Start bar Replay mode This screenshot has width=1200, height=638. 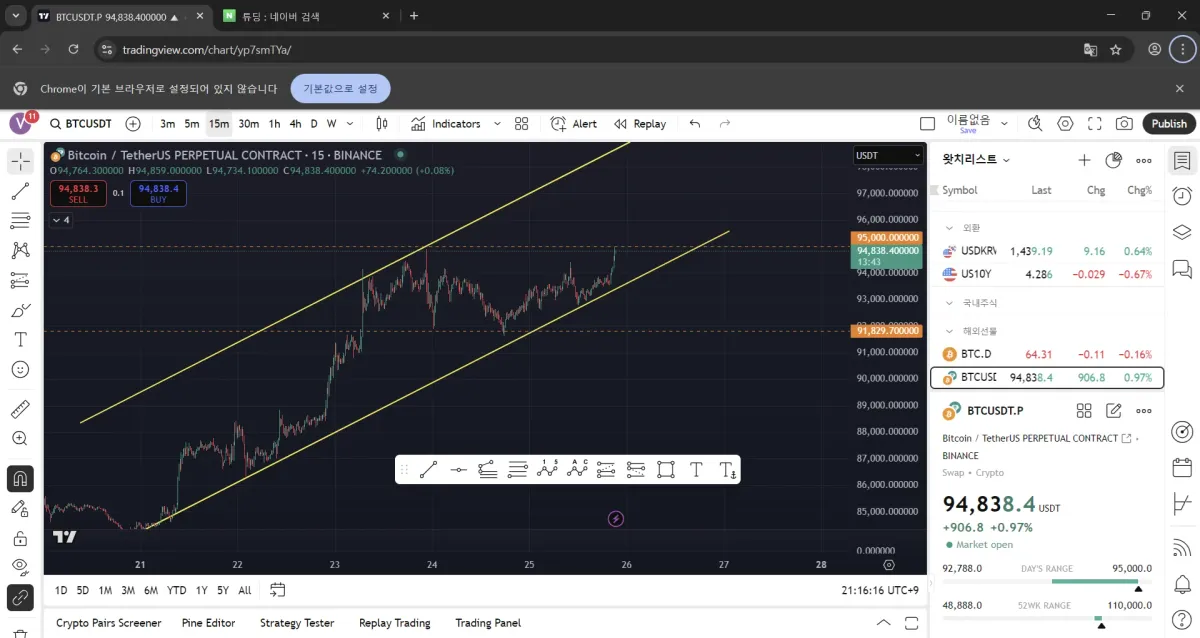(x=640, y=124)
